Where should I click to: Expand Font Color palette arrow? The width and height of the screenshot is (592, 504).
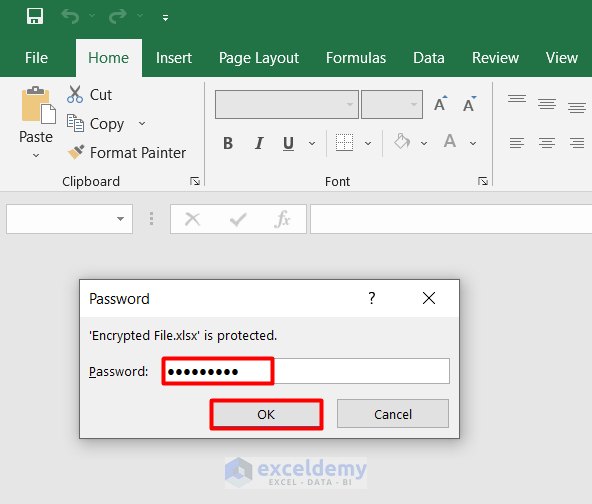(473, 143)
